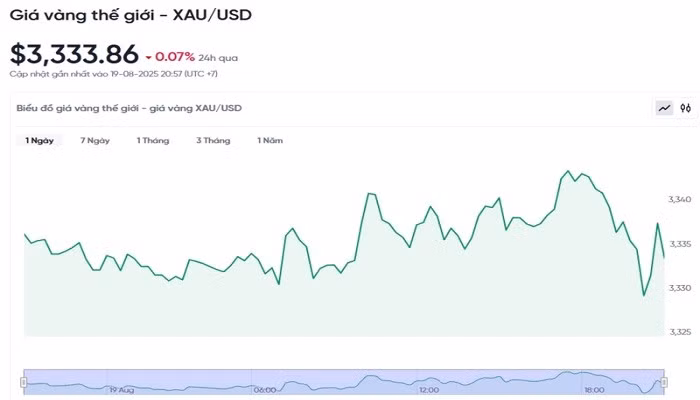Click the $3,333.86 current gold price
This screenshot has height=400, width=700.
74,54
